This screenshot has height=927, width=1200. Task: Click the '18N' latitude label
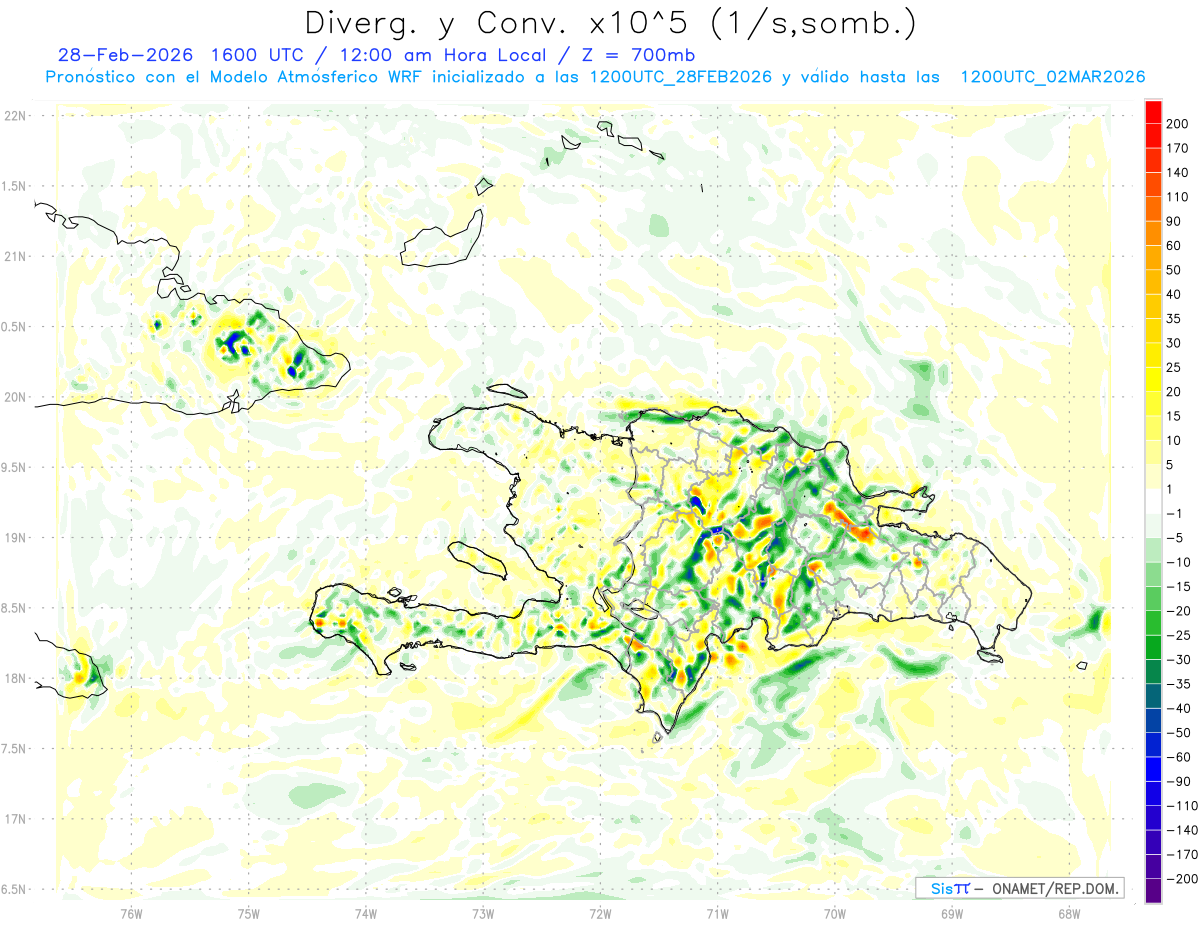(15, 678)
